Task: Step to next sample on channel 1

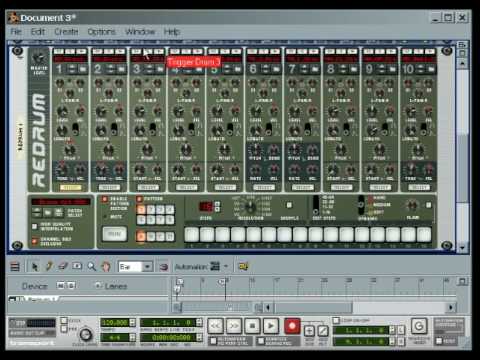Action: [72, 71]
